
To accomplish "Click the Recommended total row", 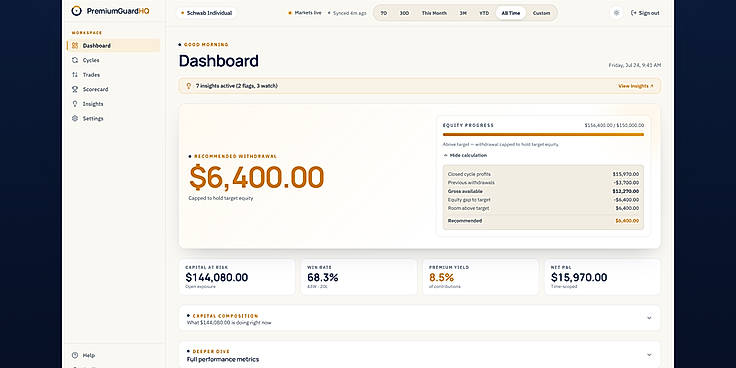I will coord(543,221).
